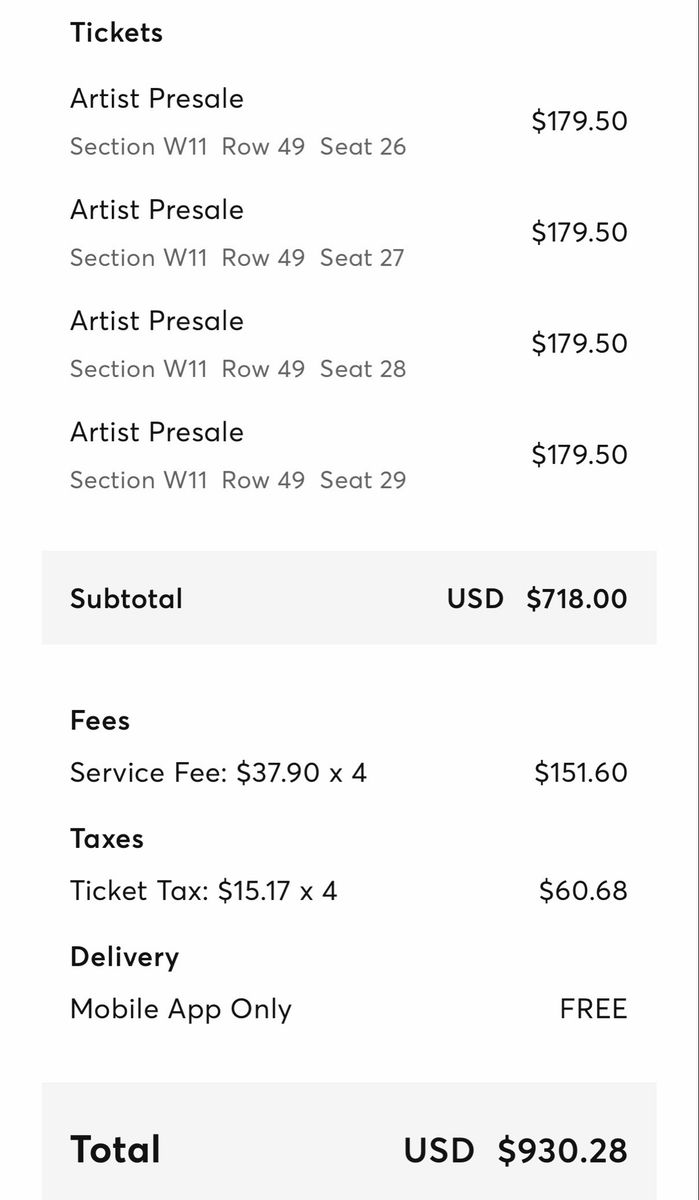Viewport: 699px width, 1200px height.
Task: Click the $179.50 price for Seat 27
Action: click(579, 232)
